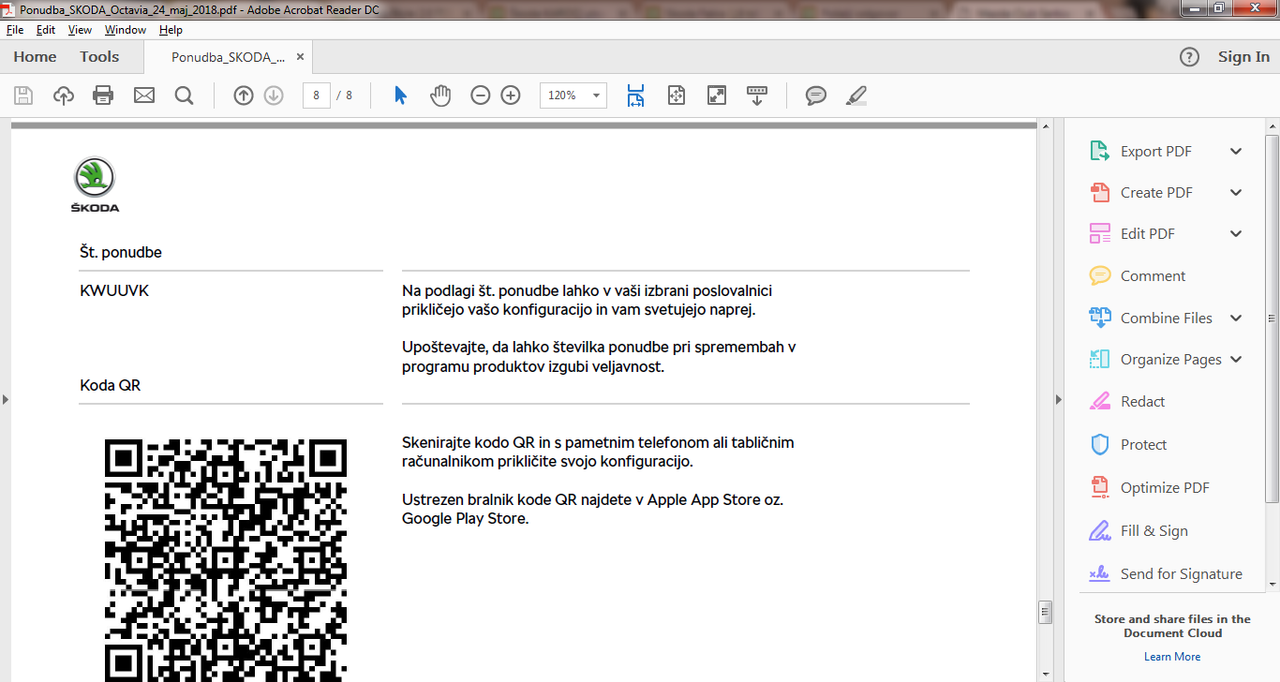Activate the Hand pan tool
1280x682 pixels.
pyautogui.click(x=441, y=96)
